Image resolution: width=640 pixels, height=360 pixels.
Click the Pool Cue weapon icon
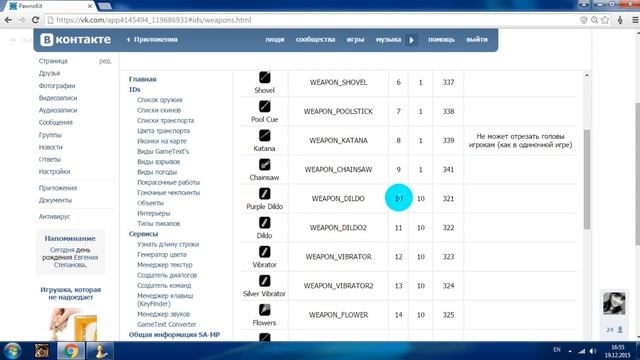point(264,106)
